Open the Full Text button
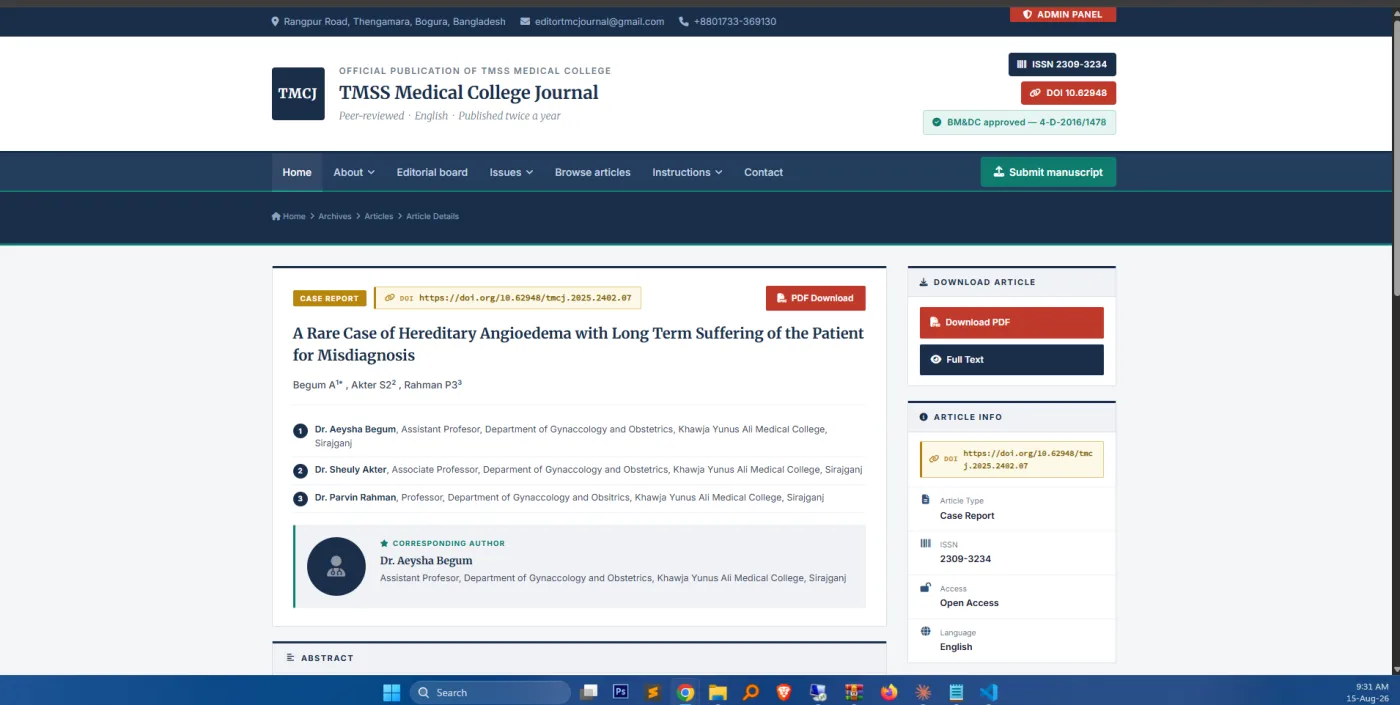 coord(1012,360)
